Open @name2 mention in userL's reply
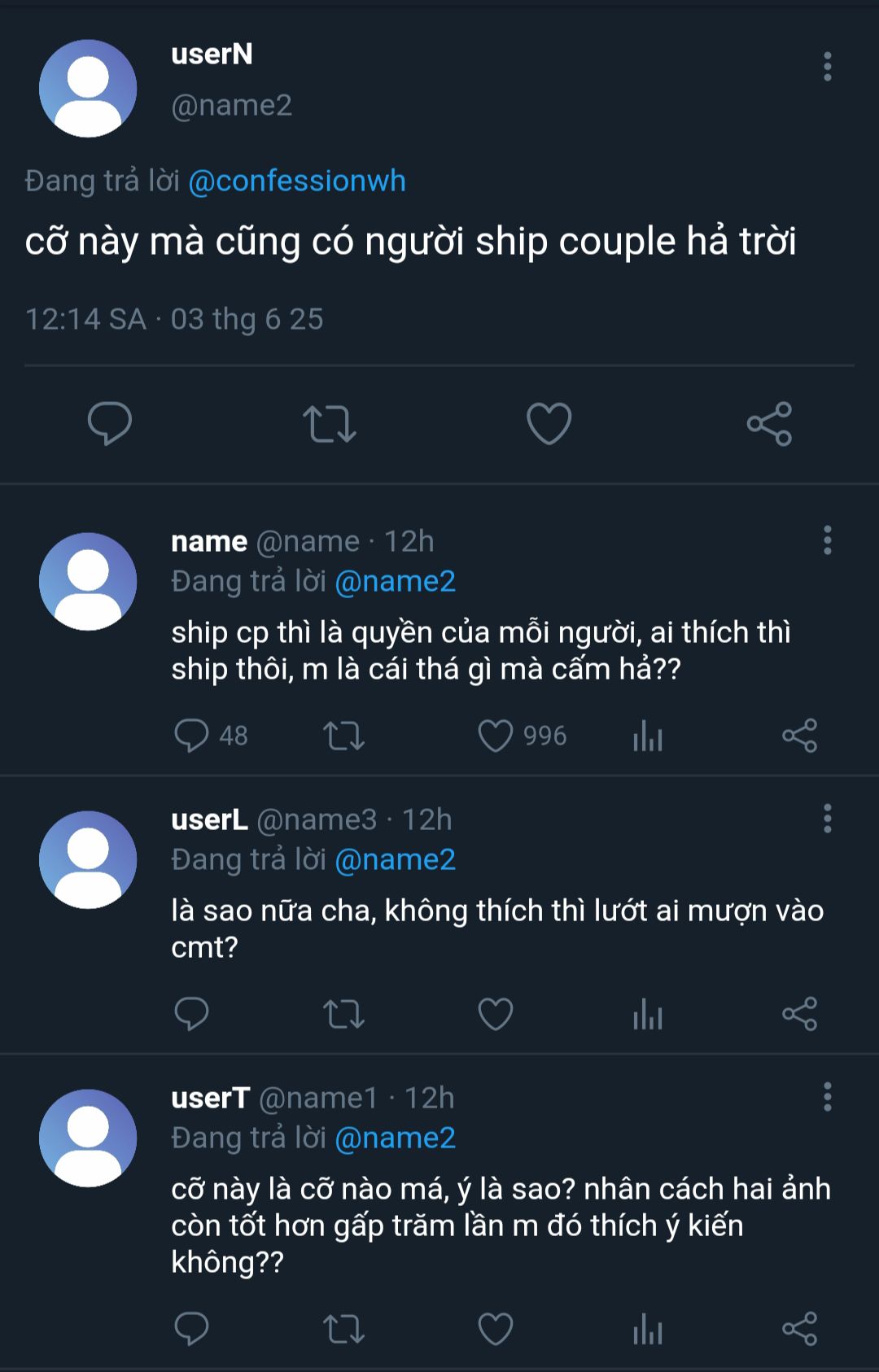The width and height of the screenshot is (879, 1372). coord(395,859)
